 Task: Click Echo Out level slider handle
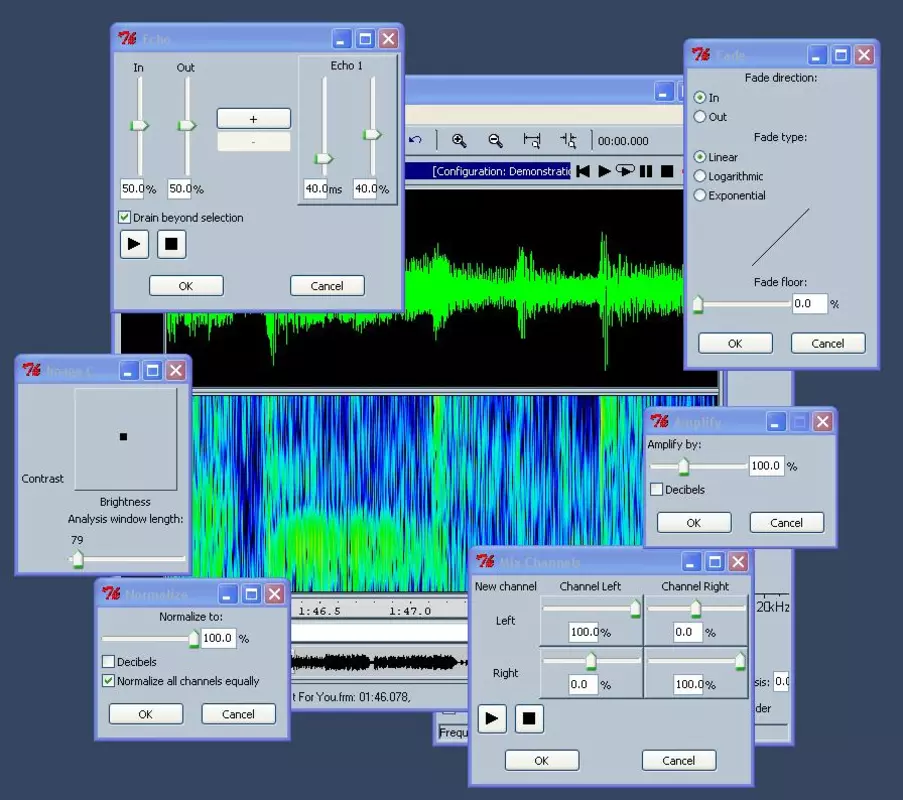(187, 125)
